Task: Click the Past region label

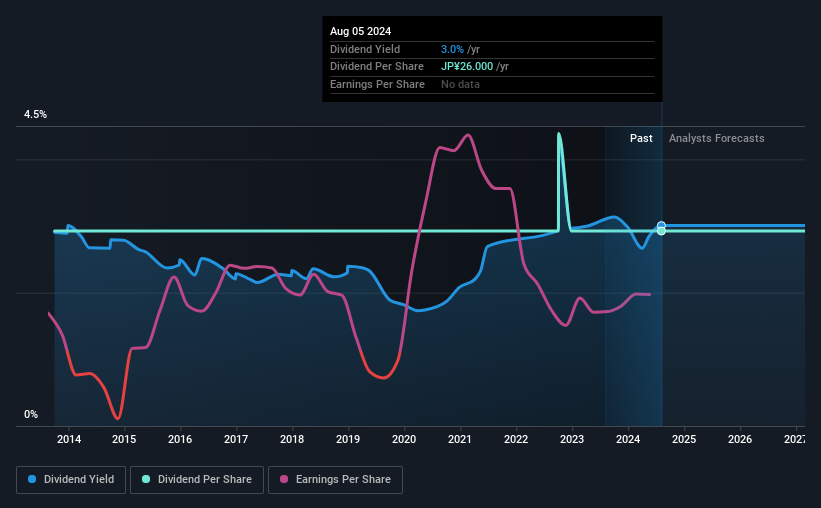Action: tap(641, 138)
